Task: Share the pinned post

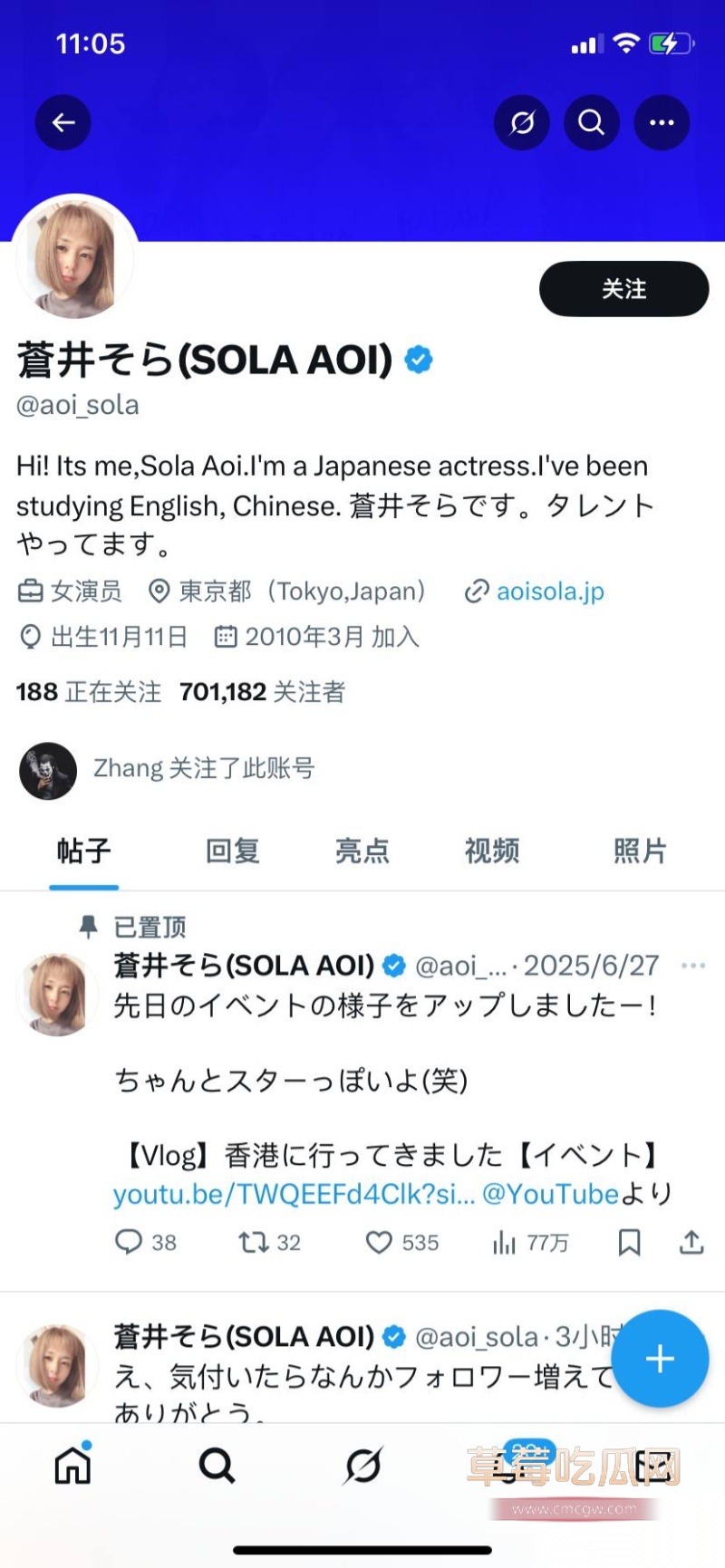Action: (691, 1242)
